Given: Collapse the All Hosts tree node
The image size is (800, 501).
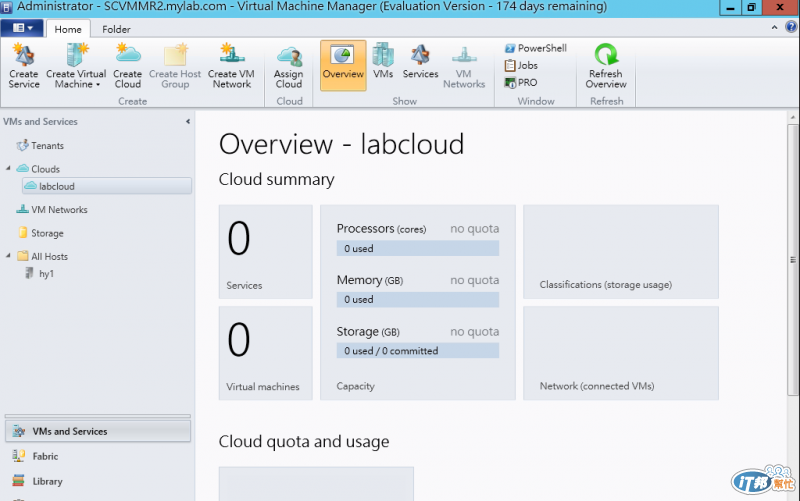Looking at the screenshot, I should tap(8, 255).
